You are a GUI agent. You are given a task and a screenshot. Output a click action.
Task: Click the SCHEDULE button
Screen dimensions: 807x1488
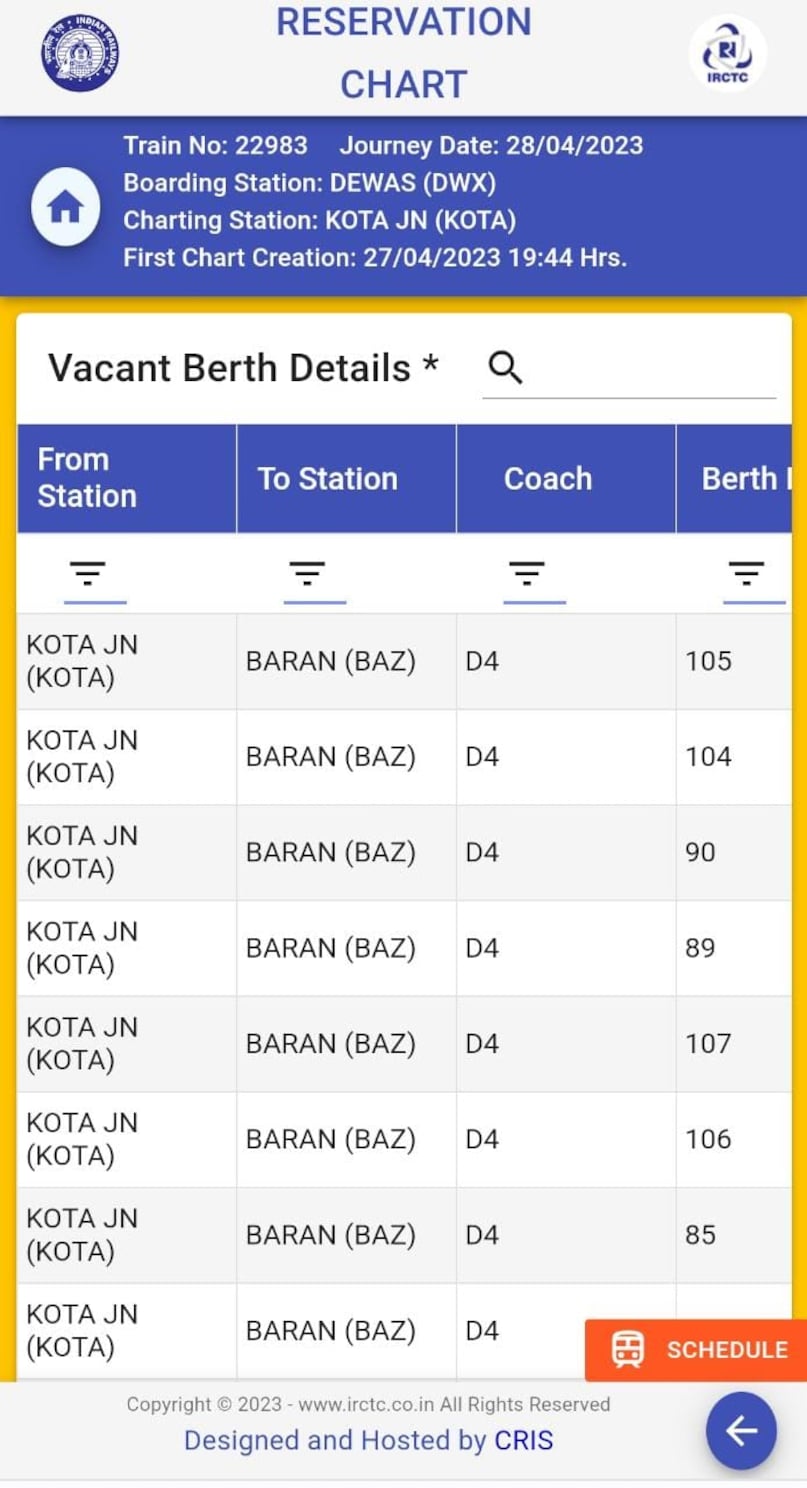pos(699,1349)
